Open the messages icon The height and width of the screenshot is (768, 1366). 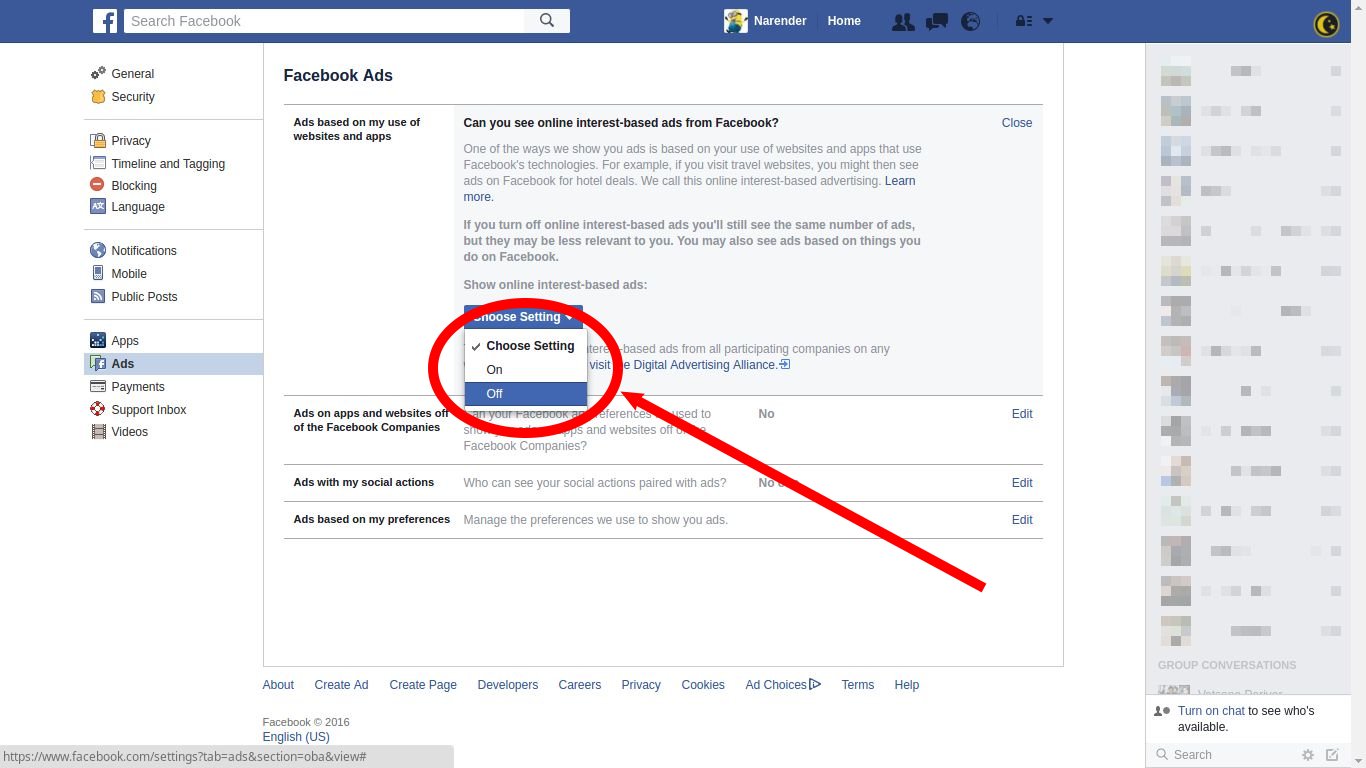[937, 21]
